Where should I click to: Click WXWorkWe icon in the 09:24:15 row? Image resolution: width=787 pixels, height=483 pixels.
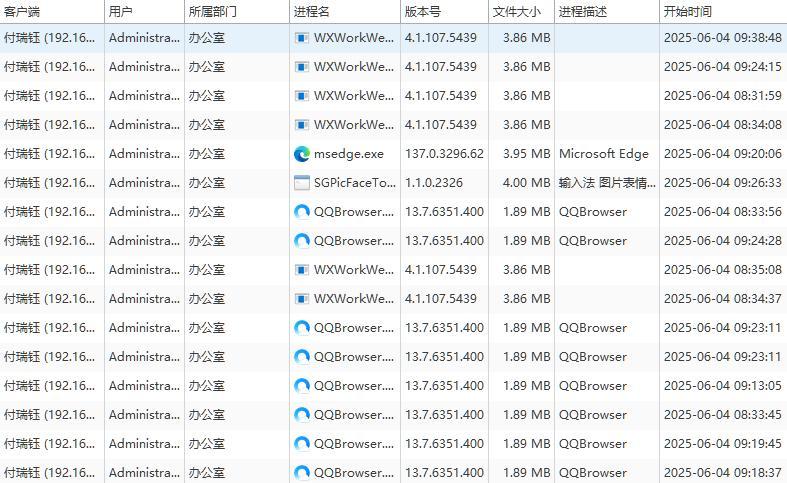302,67
